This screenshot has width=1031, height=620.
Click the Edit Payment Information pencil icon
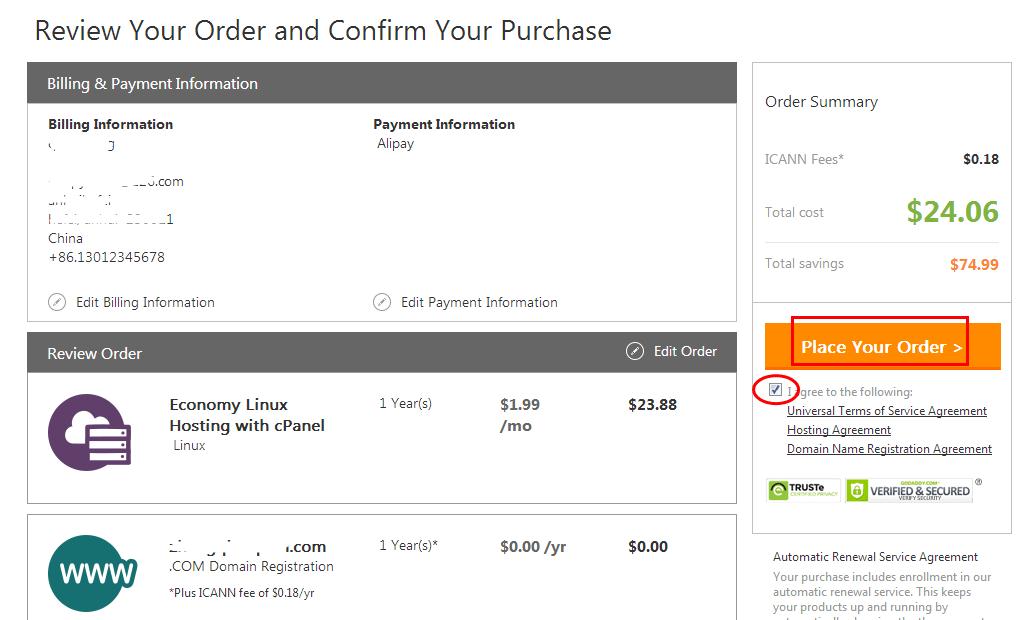382,302
